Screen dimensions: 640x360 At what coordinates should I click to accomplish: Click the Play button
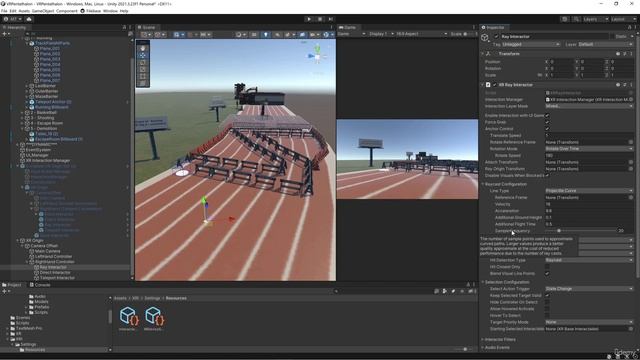[309, 19]
